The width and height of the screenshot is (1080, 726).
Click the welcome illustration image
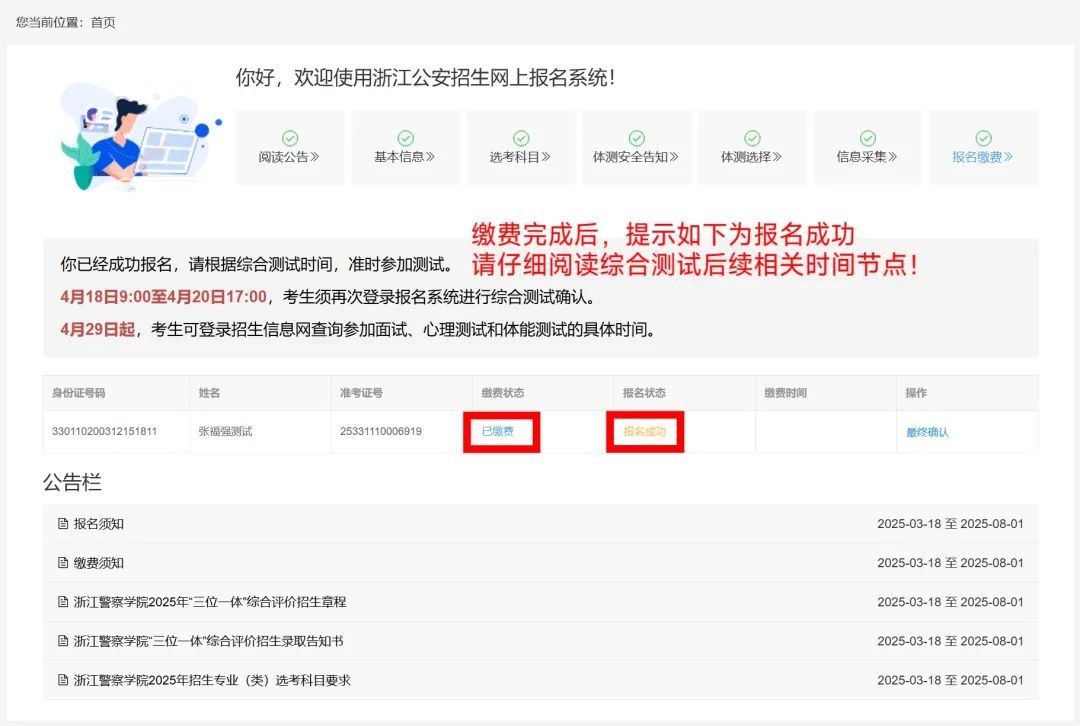(141, 136)
